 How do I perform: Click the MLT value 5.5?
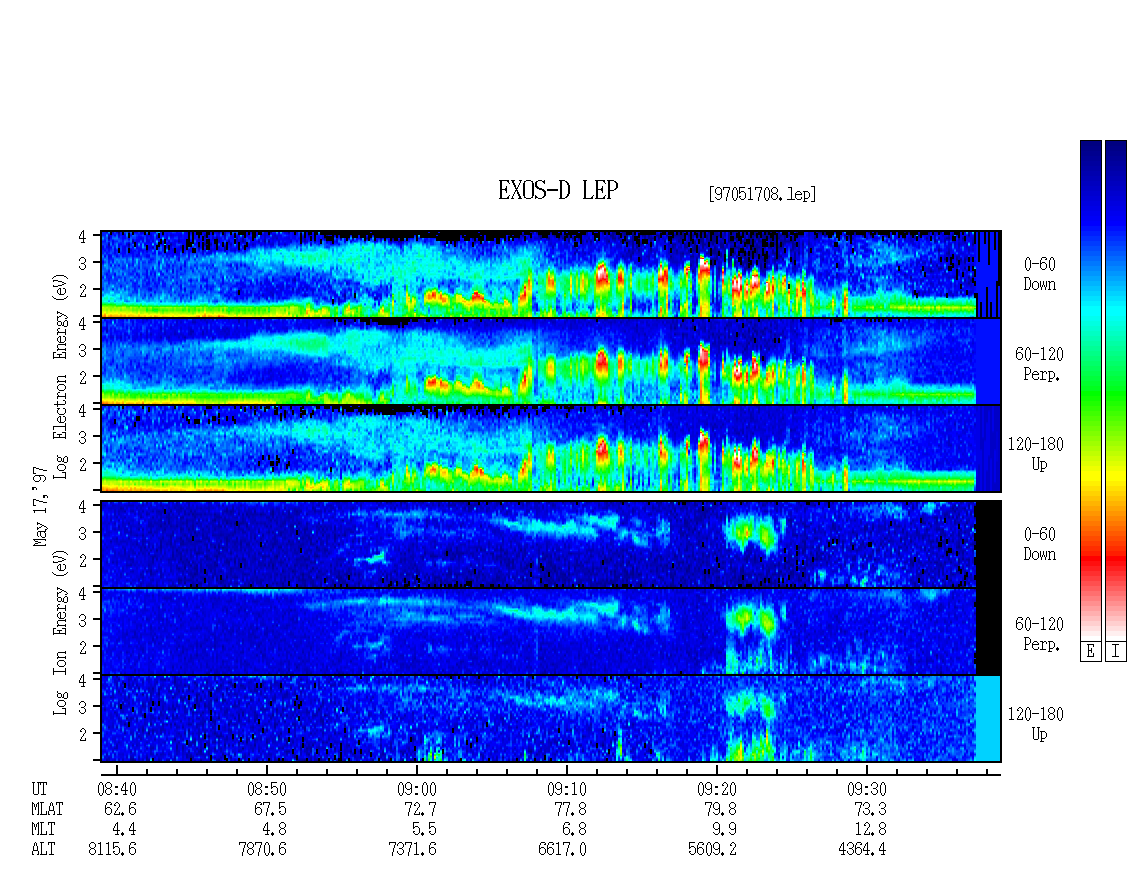click(424, 830)
